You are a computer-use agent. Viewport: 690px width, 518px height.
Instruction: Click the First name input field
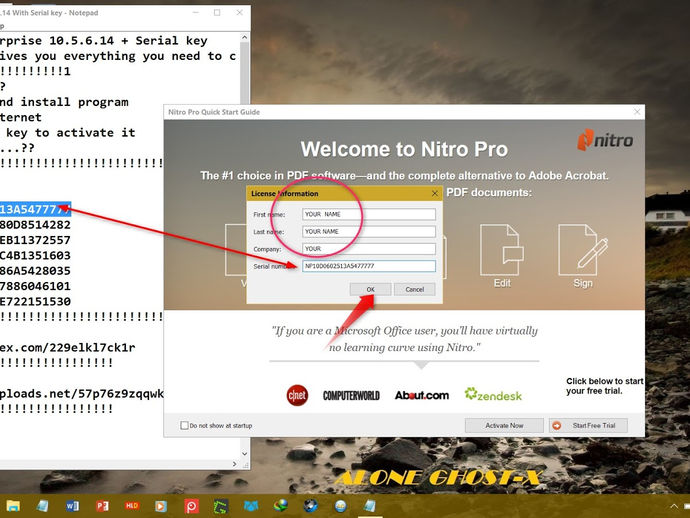click(x=369, y=214)
